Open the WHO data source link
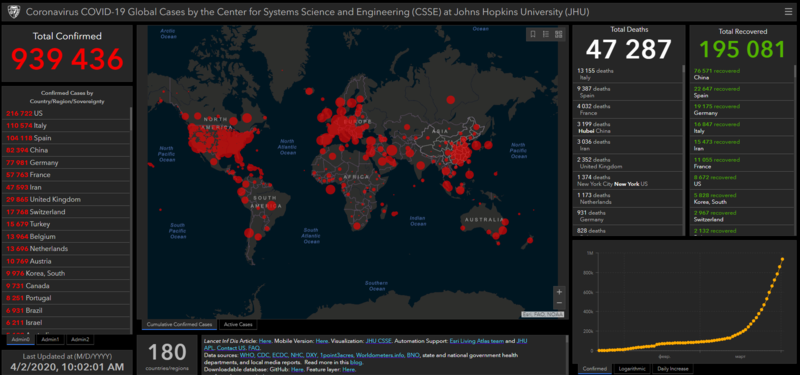Image resolution: width=800 pixels, height=375 pixels. [x=247, y=355]
